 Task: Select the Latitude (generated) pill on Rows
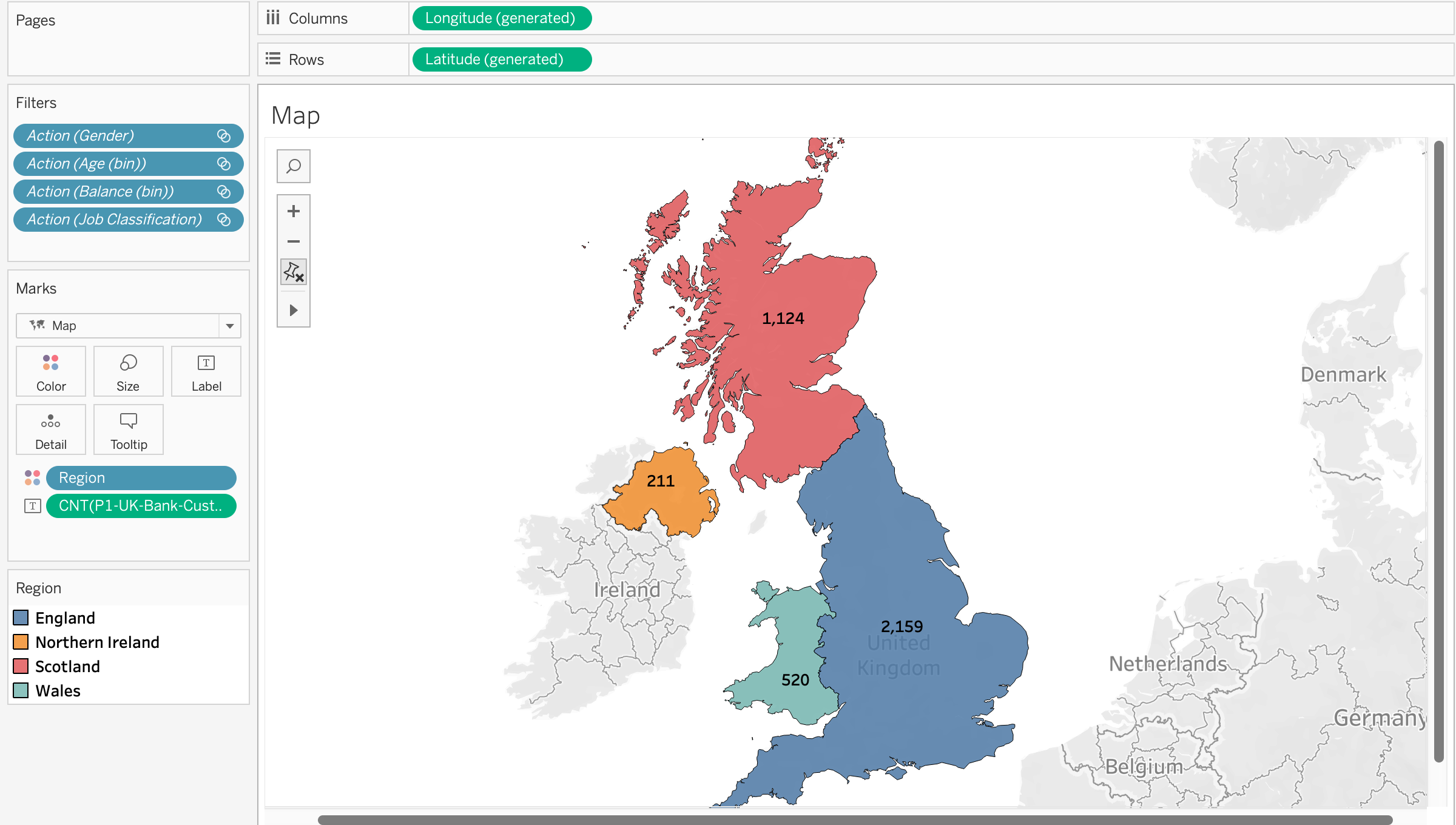click(x=501, y=59)
